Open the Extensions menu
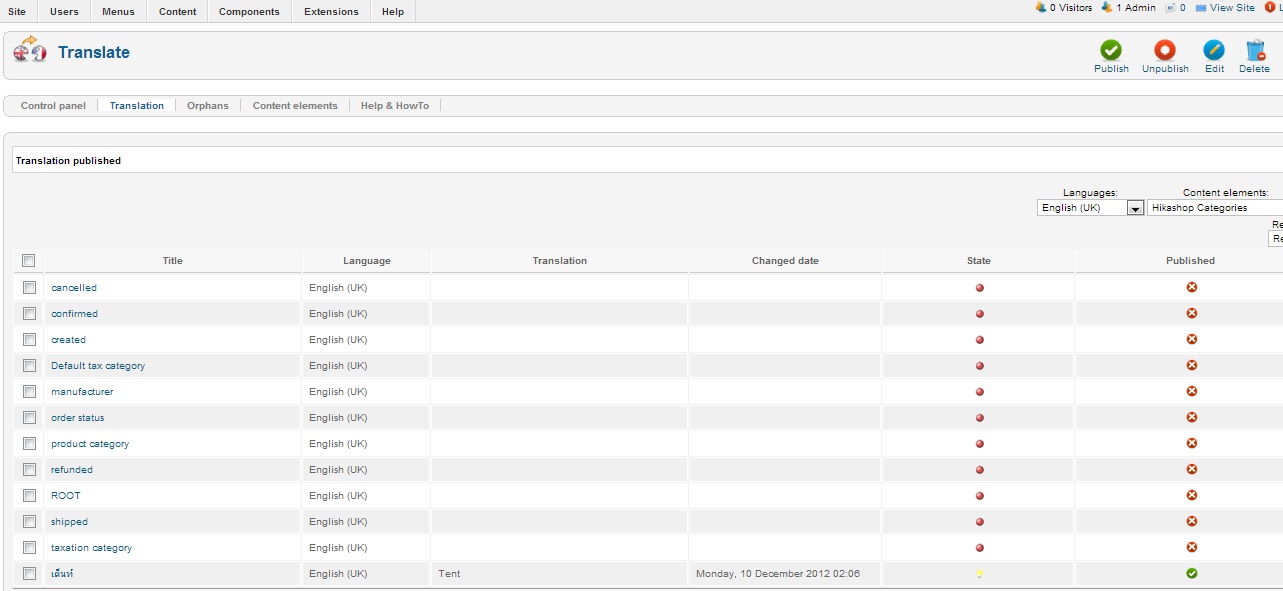The image size is (1283, 591). click(x=331, y=11)
